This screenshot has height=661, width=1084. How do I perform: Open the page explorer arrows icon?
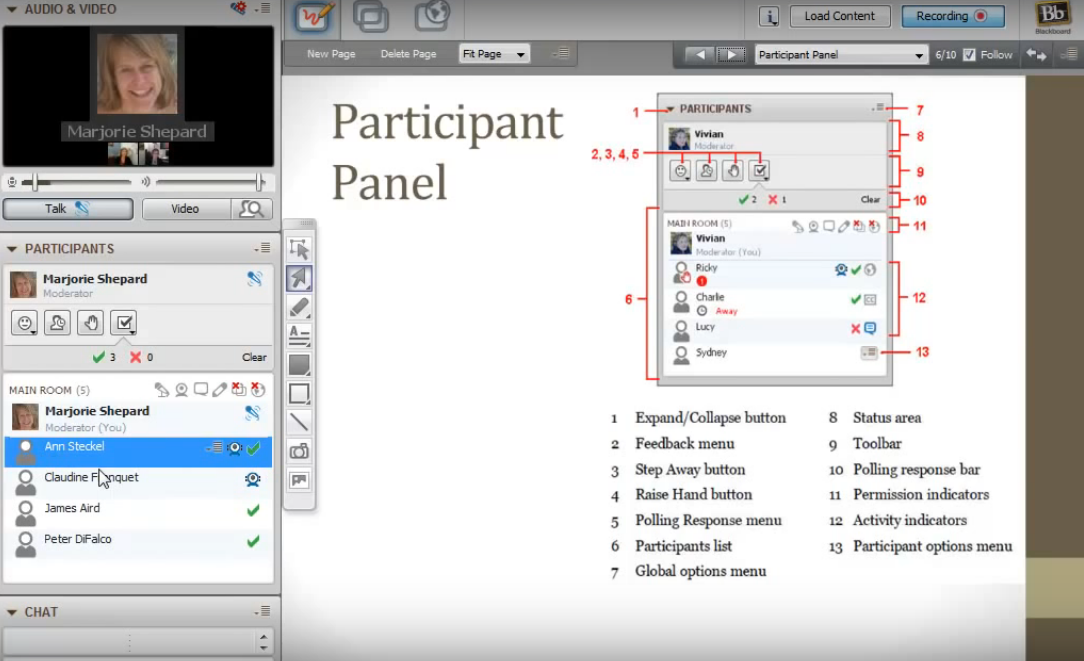pyautogui.click(x=1036, y=54)
